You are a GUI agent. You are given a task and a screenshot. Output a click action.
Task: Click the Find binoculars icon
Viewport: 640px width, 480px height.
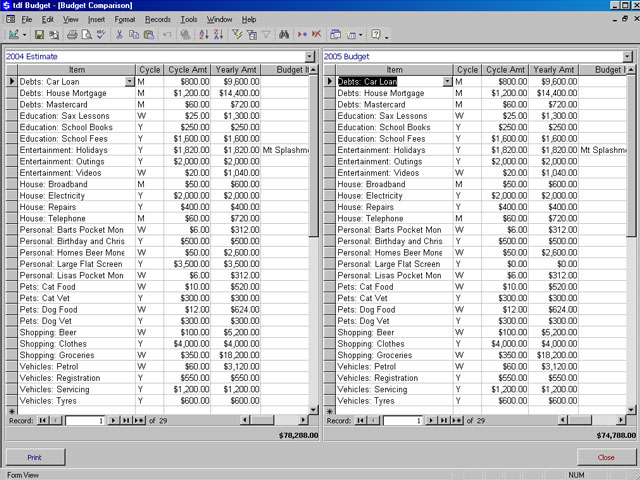pos(284,35)
